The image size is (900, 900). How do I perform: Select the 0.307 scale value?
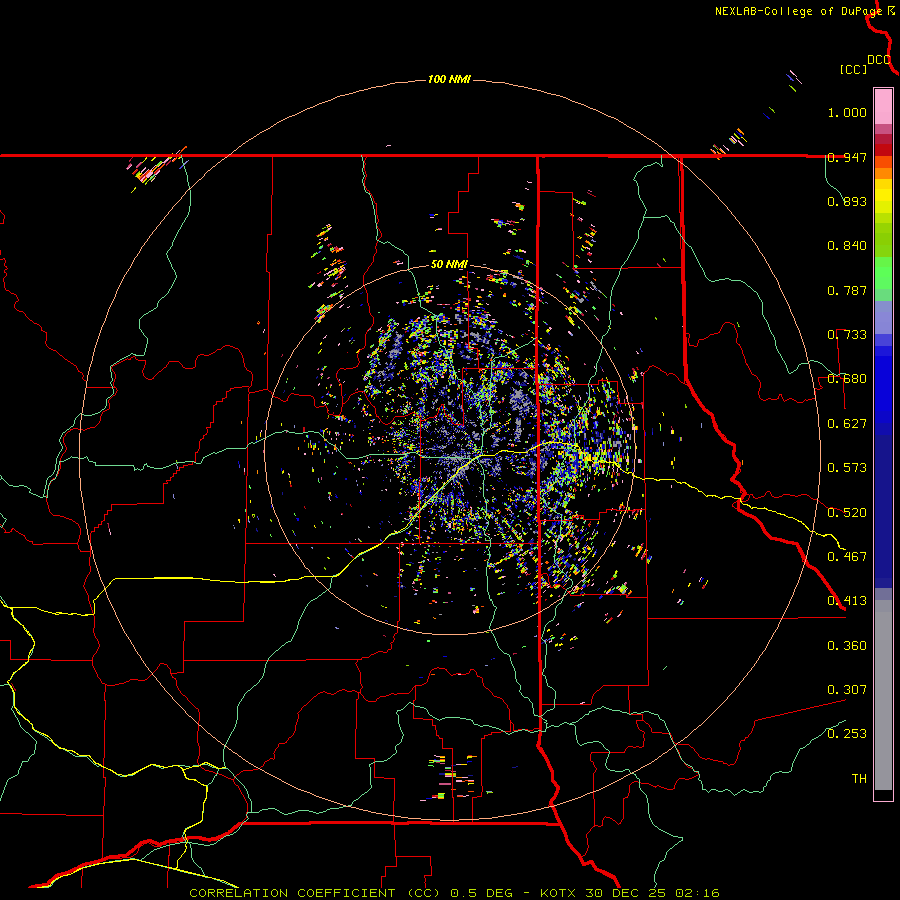[847, 689]
